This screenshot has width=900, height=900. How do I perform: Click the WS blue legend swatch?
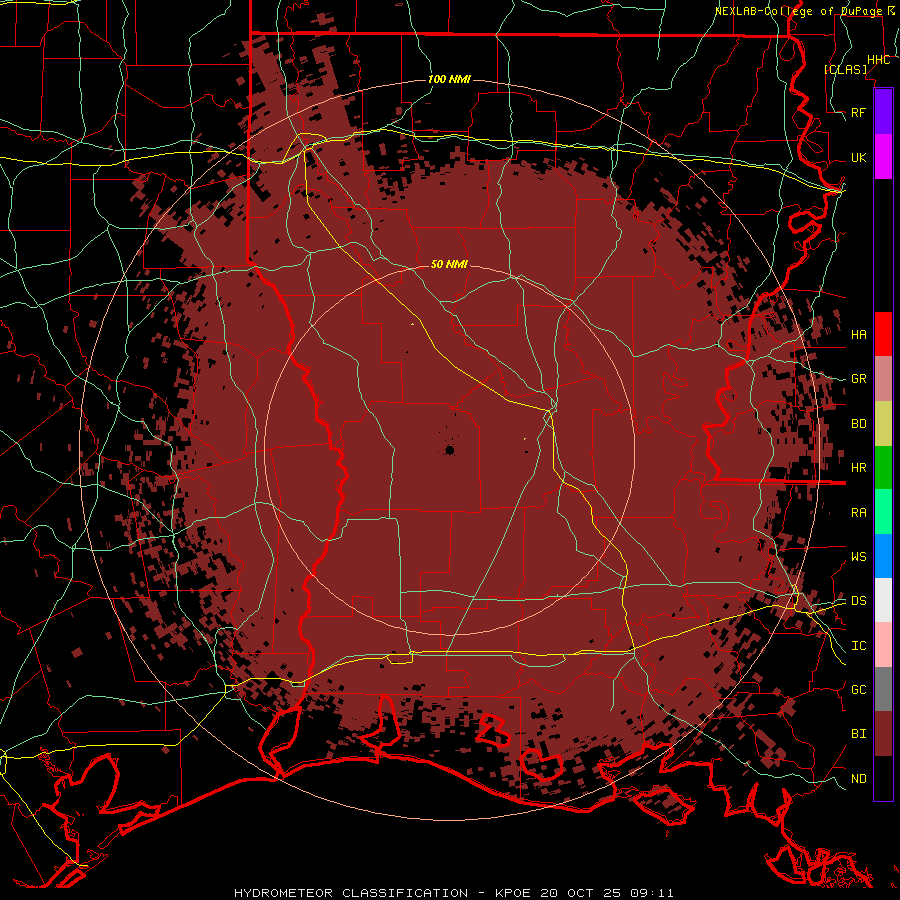883,556
